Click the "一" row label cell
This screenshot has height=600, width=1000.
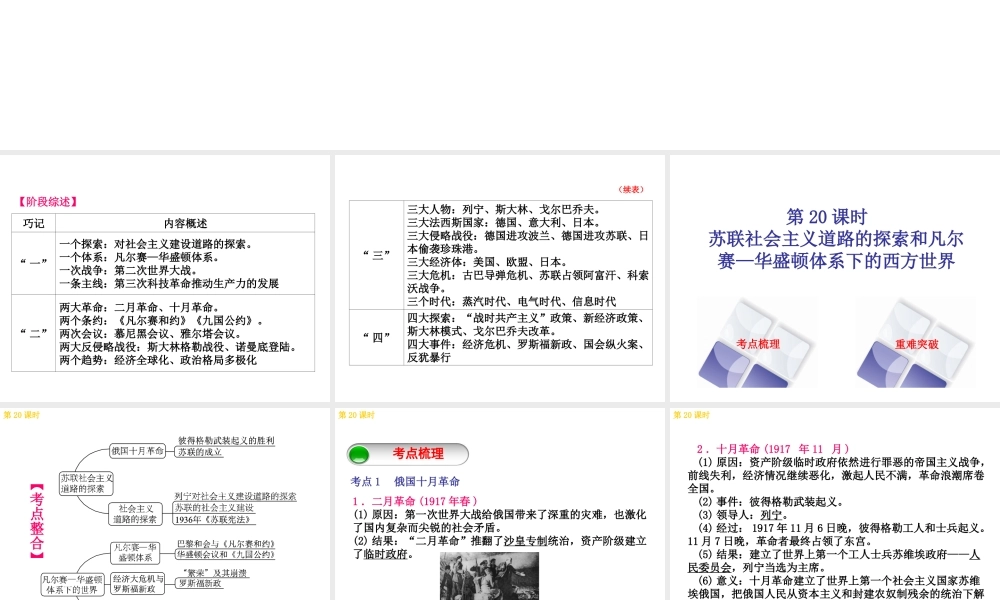[x=33, y=263]
